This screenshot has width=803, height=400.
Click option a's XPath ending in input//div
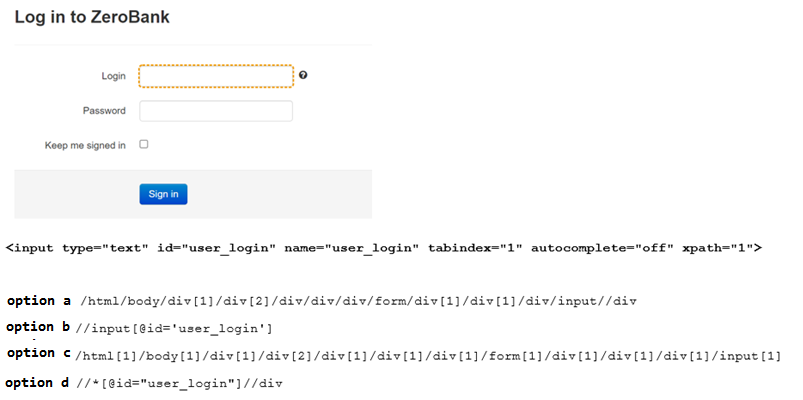coord(358,302)
